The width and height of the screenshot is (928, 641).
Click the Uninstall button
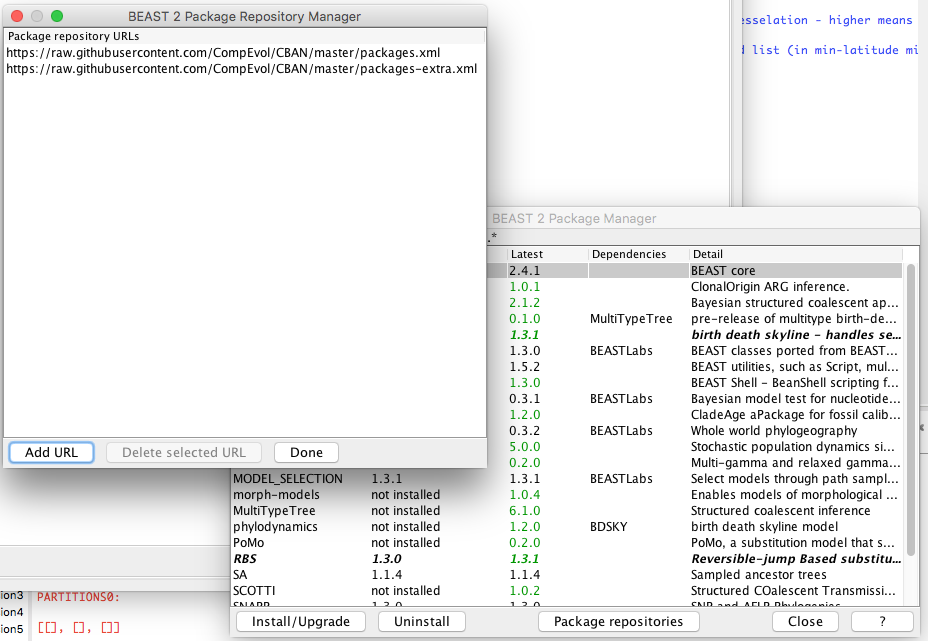[421, 621]
